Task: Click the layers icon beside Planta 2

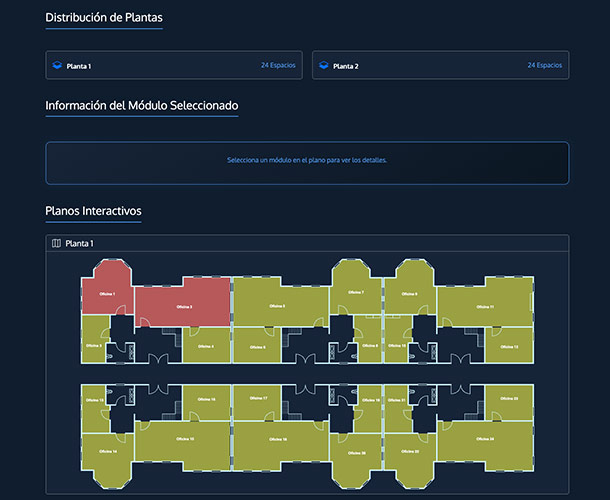Action: pyautogui.click(x=323, y=66)
